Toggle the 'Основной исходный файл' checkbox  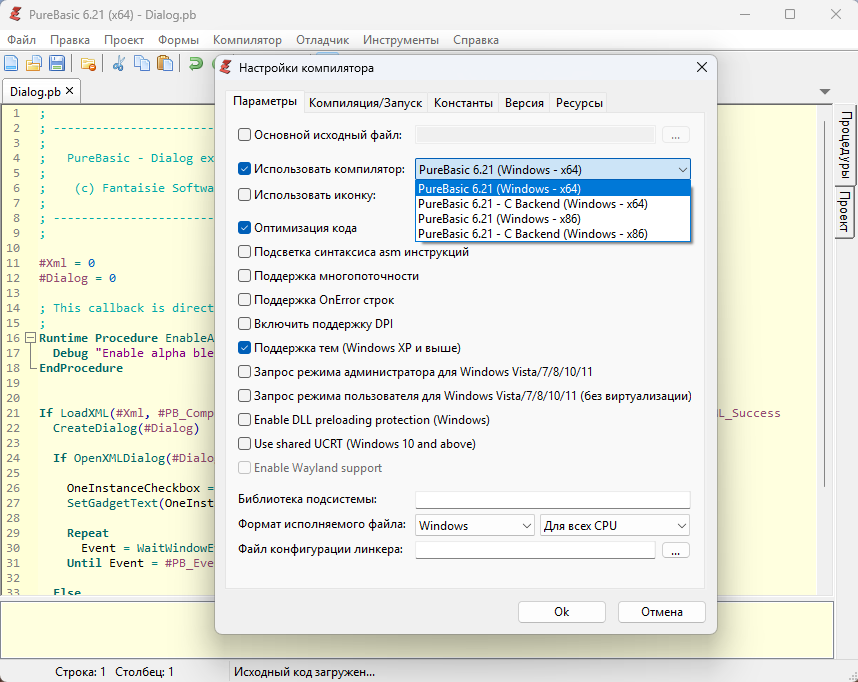click(245, 135)
